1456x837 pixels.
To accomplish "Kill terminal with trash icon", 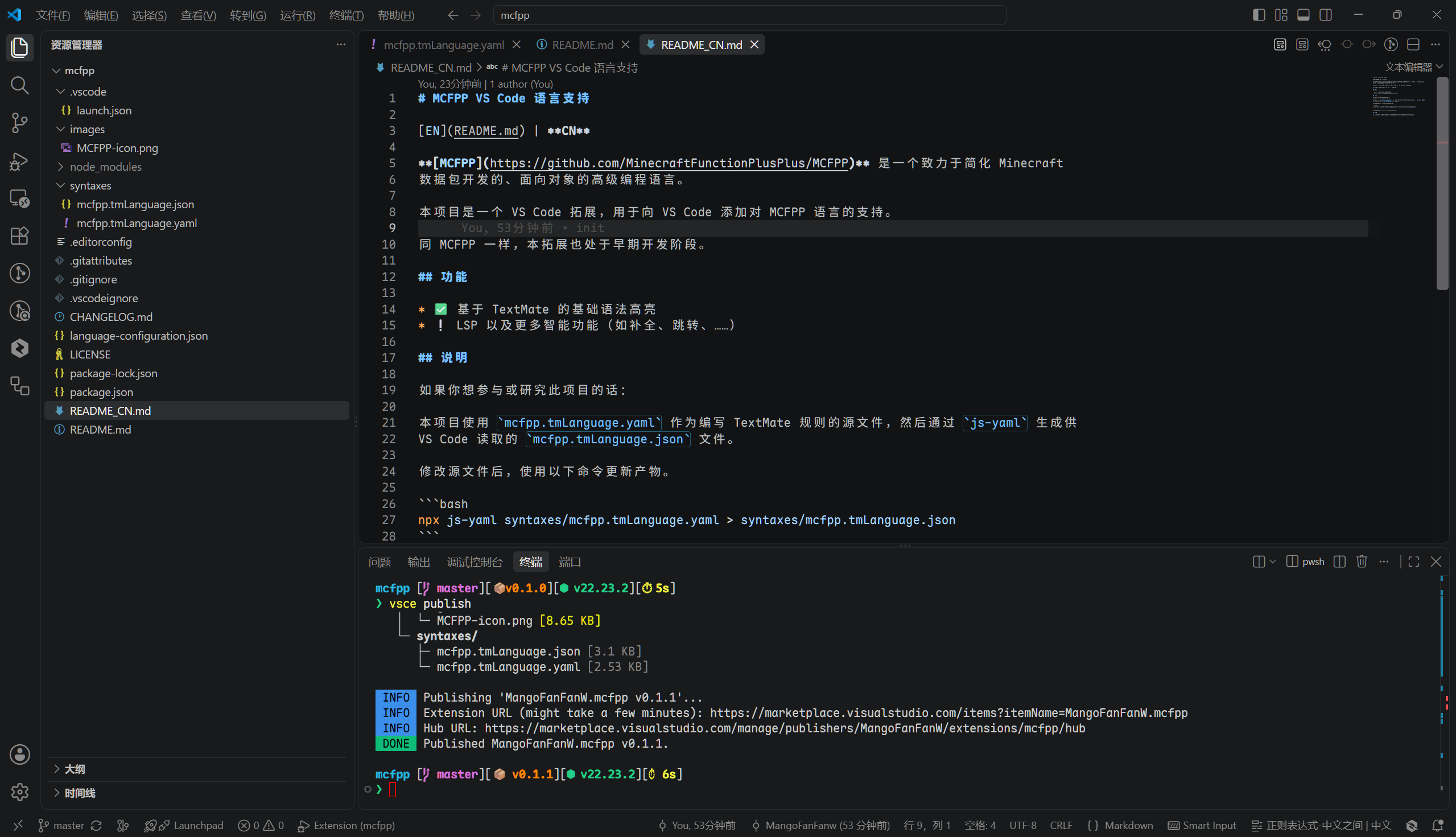I will coord(1361,562).
